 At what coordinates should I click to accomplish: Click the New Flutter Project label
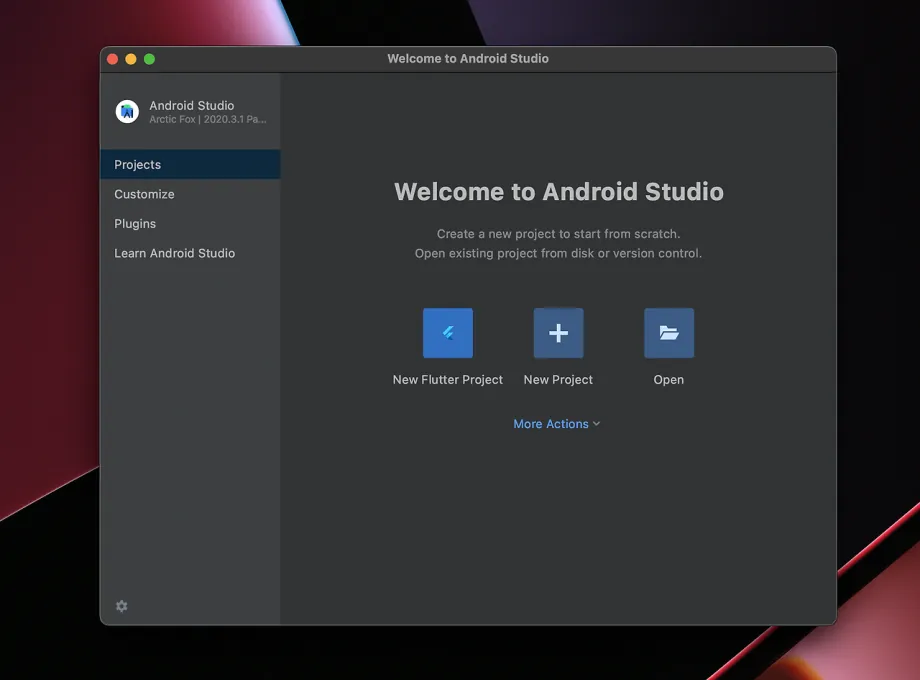pyautogui.click(x=448, y=380)
